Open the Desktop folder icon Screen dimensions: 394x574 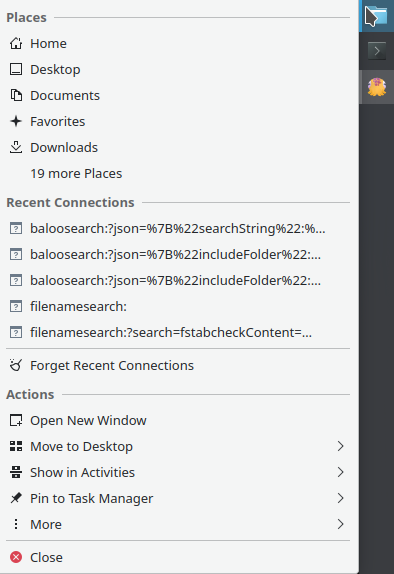click(16, 70)
